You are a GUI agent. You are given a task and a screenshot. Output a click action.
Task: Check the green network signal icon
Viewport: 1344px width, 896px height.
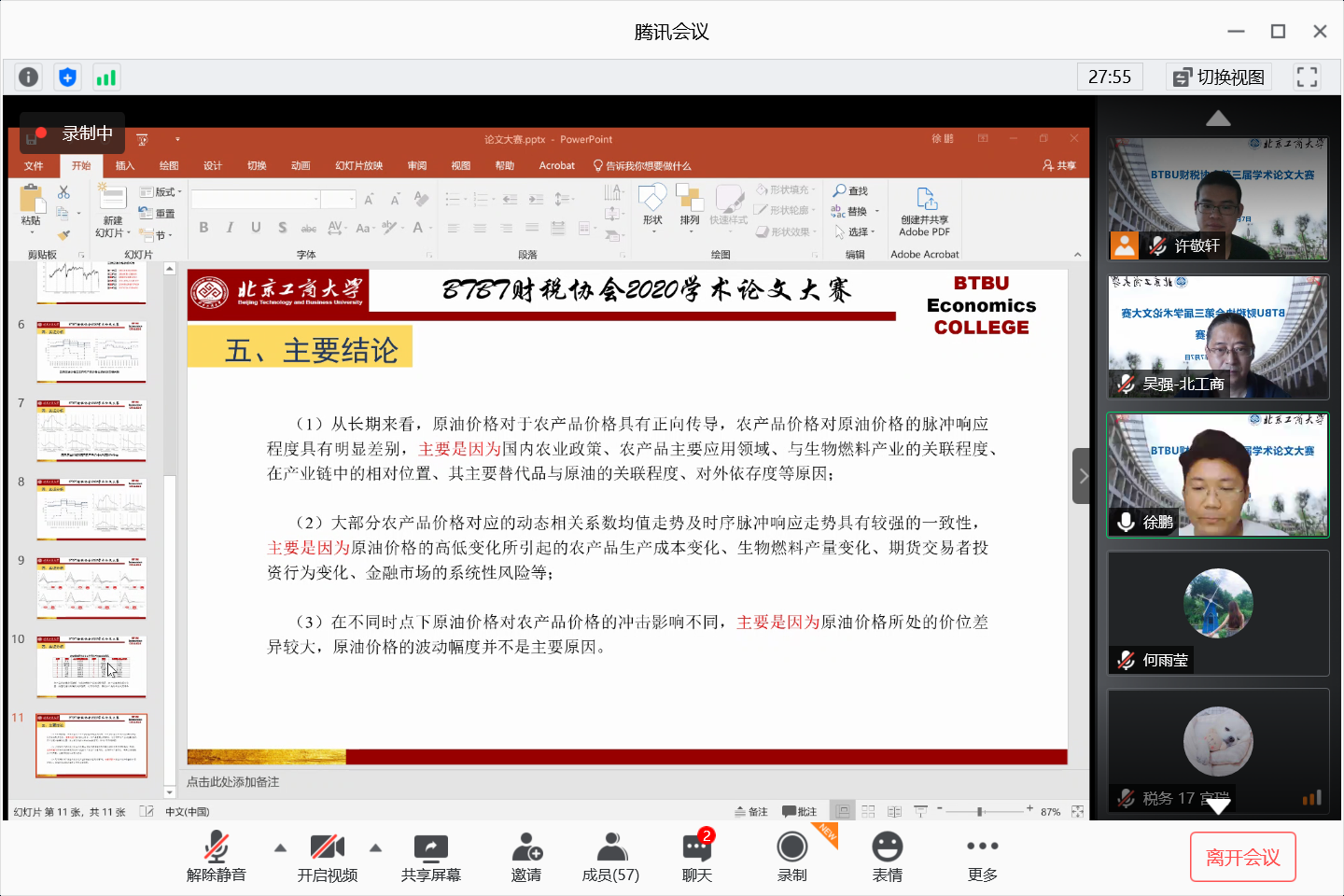tap(105, 77)
